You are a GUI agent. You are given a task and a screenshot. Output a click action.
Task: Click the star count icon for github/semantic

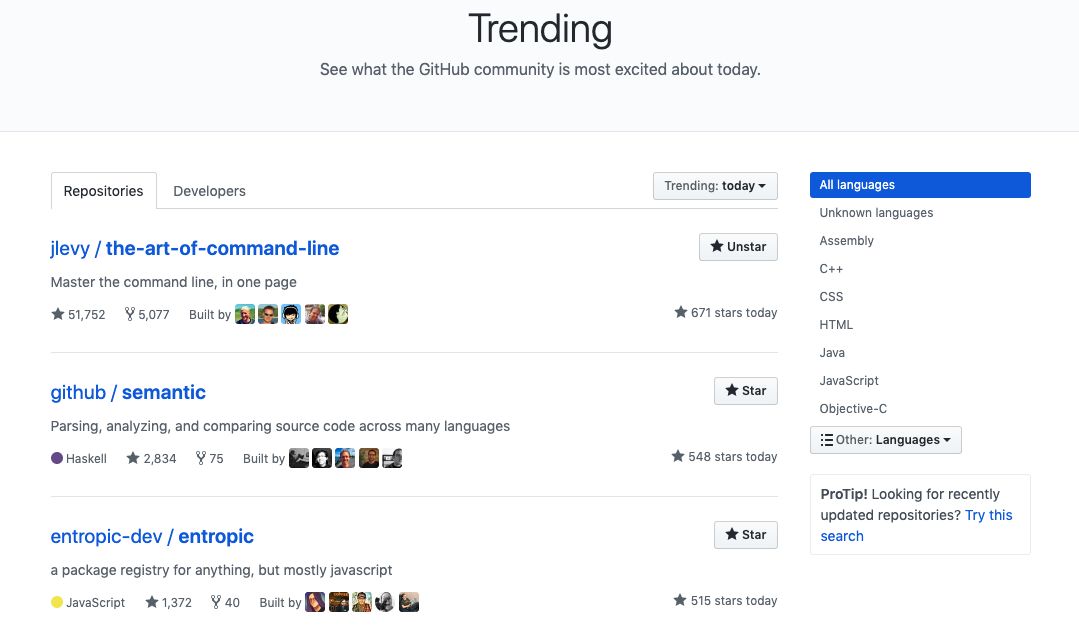[x=133, y=458]
